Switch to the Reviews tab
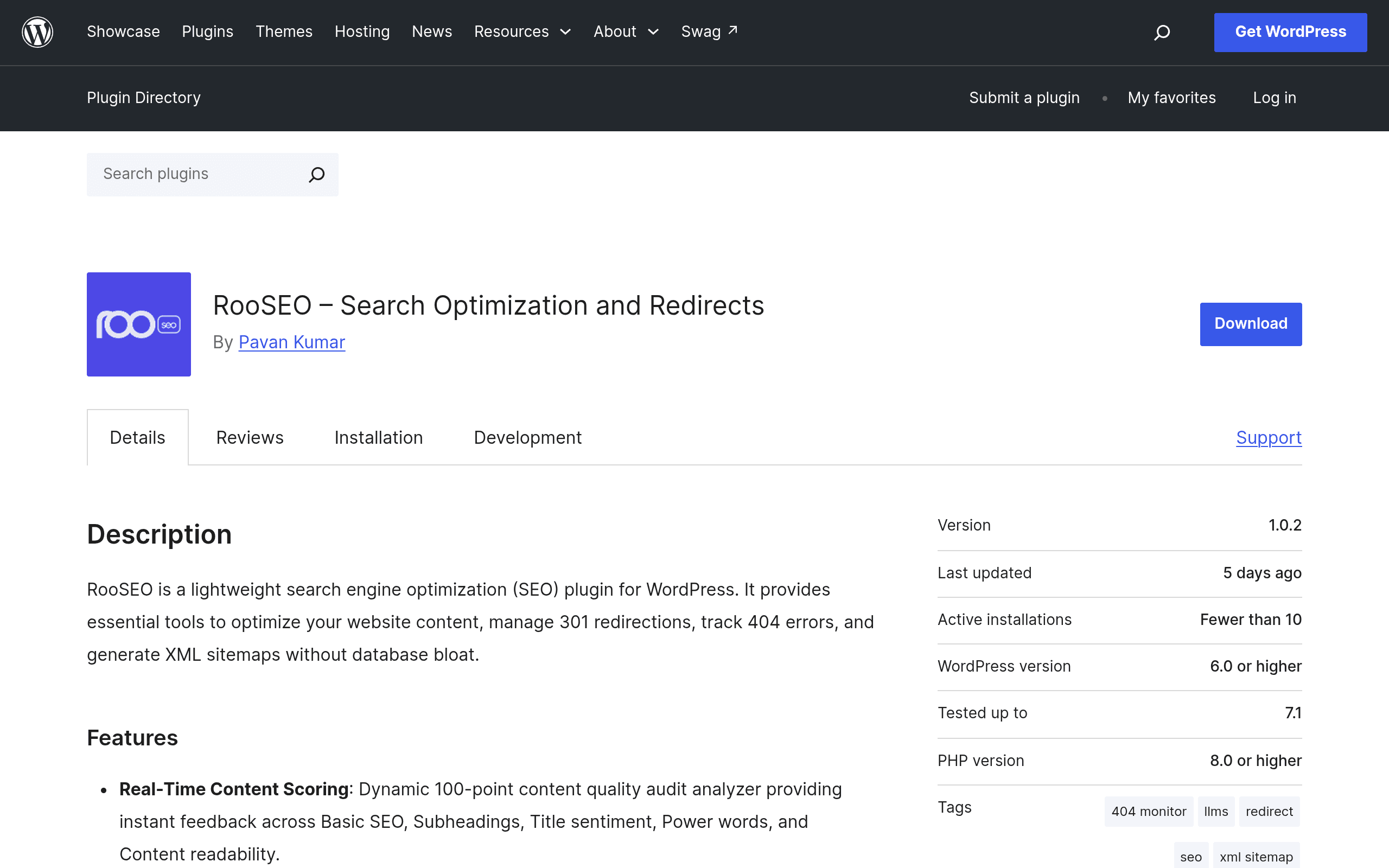This screenshot has height=868, width=1389. point(250,437)
